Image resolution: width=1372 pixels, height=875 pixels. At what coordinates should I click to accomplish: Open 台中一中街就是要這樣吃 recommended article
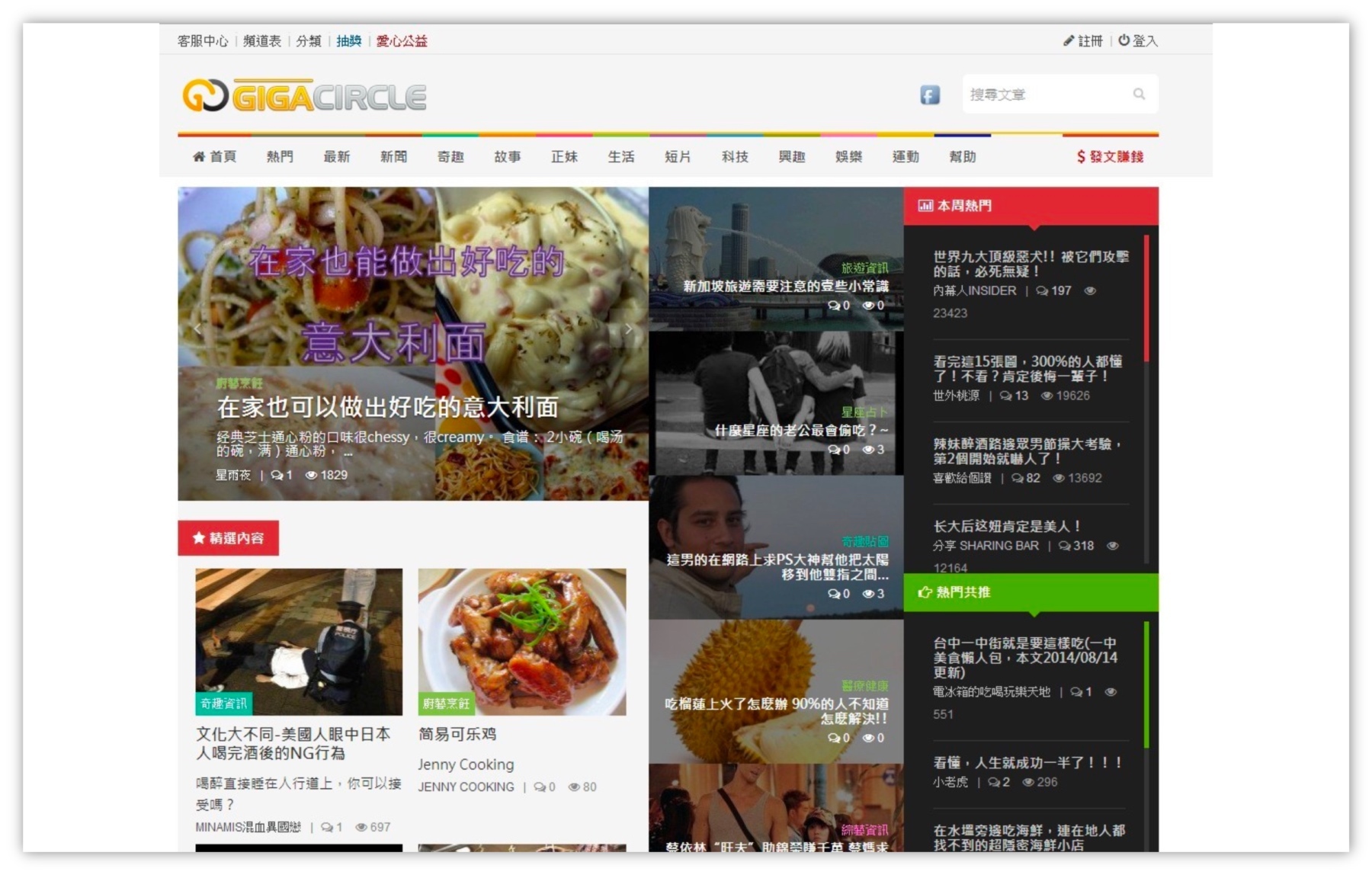coord(1026,658)
